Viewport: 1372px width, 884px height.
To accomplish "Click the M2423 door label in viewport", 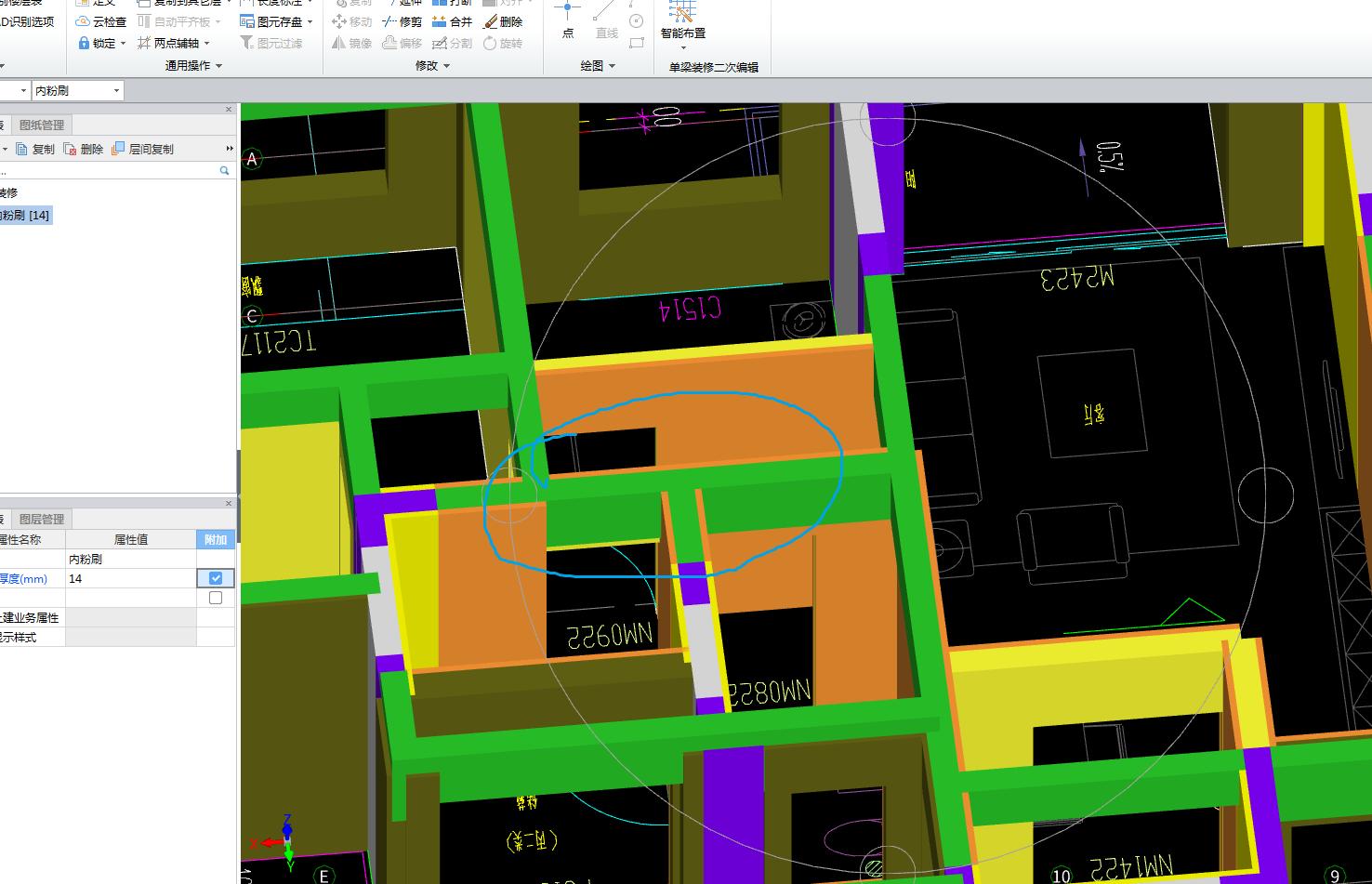I will click(x=1077, y=277).
